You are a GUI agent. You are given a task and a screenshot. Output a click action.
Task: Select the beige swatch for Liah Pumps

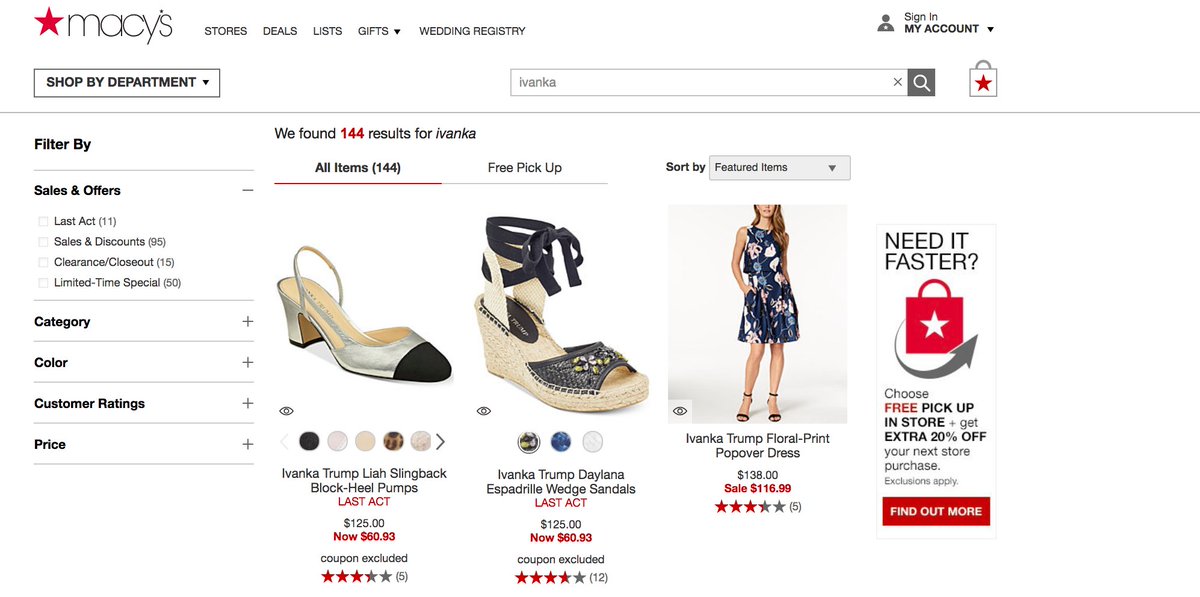[x=365, y=441]
